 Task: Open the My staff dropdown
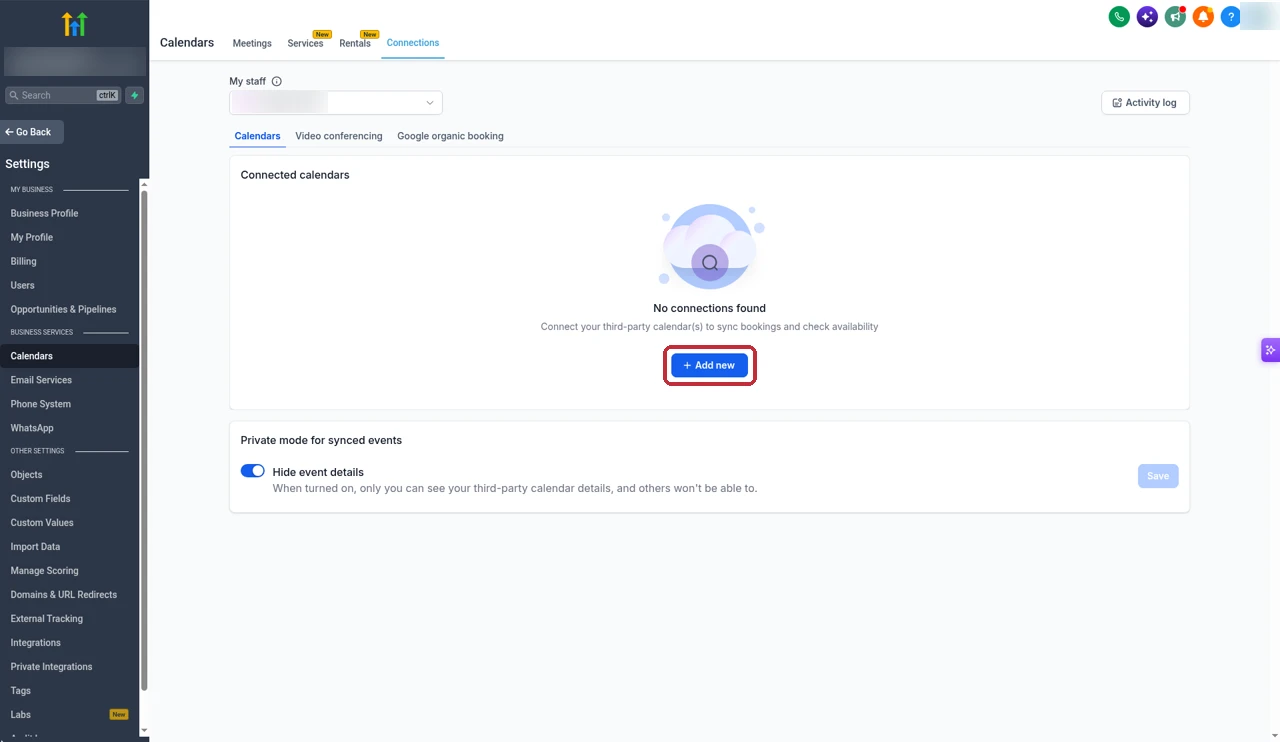point(336,102)
